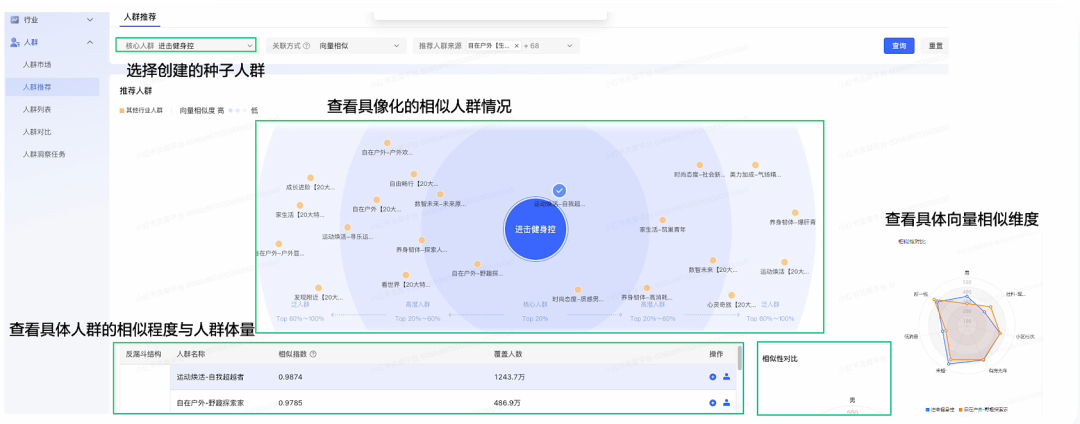The height and width of the screenshot is (424, 1080).
Task: Click the 人群 people icon in sidebar
Action: (14, 42)
